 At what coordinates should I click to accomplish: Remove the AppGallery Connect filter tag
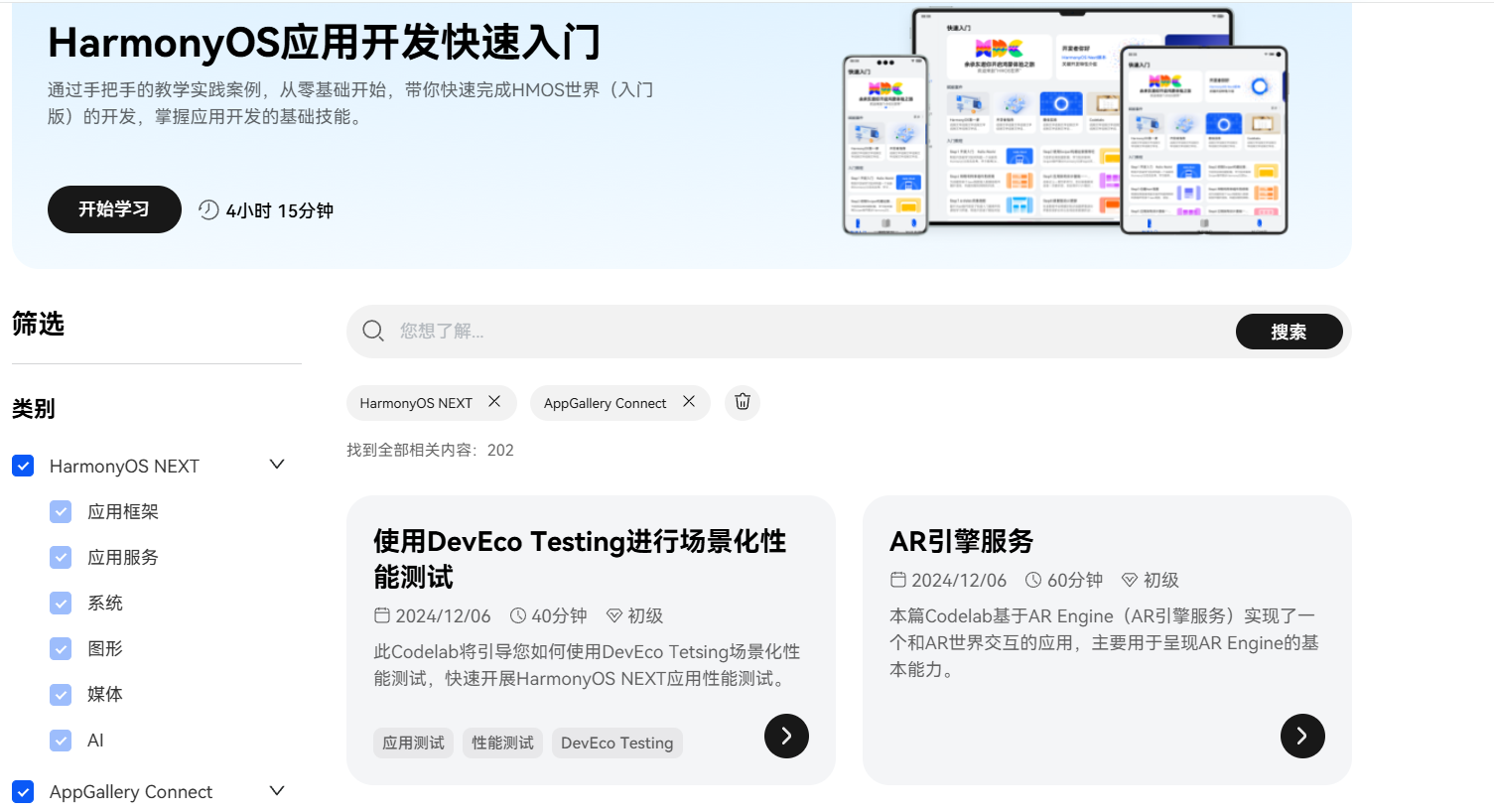point(688,402)
